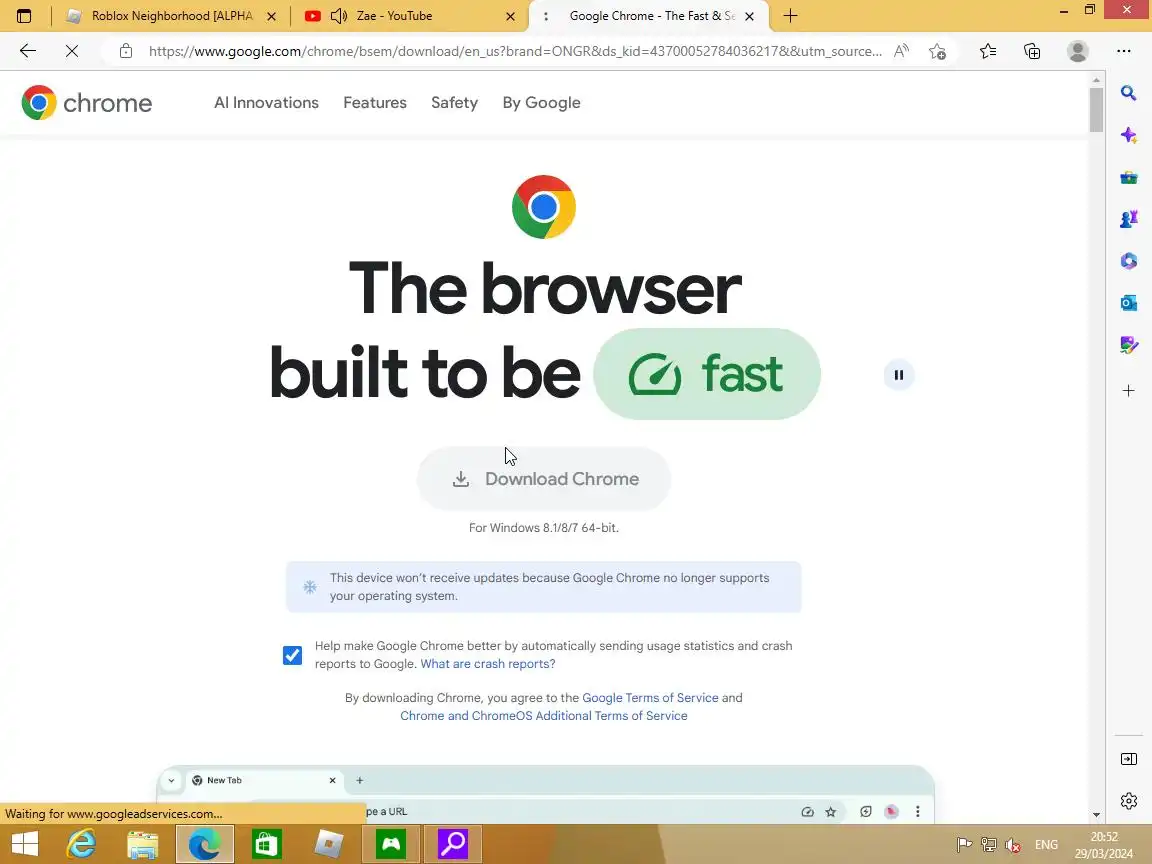Mute the Zae YouTube tab speaker
The width and height of the screenshot is (1152, 864).
point(339,15)
